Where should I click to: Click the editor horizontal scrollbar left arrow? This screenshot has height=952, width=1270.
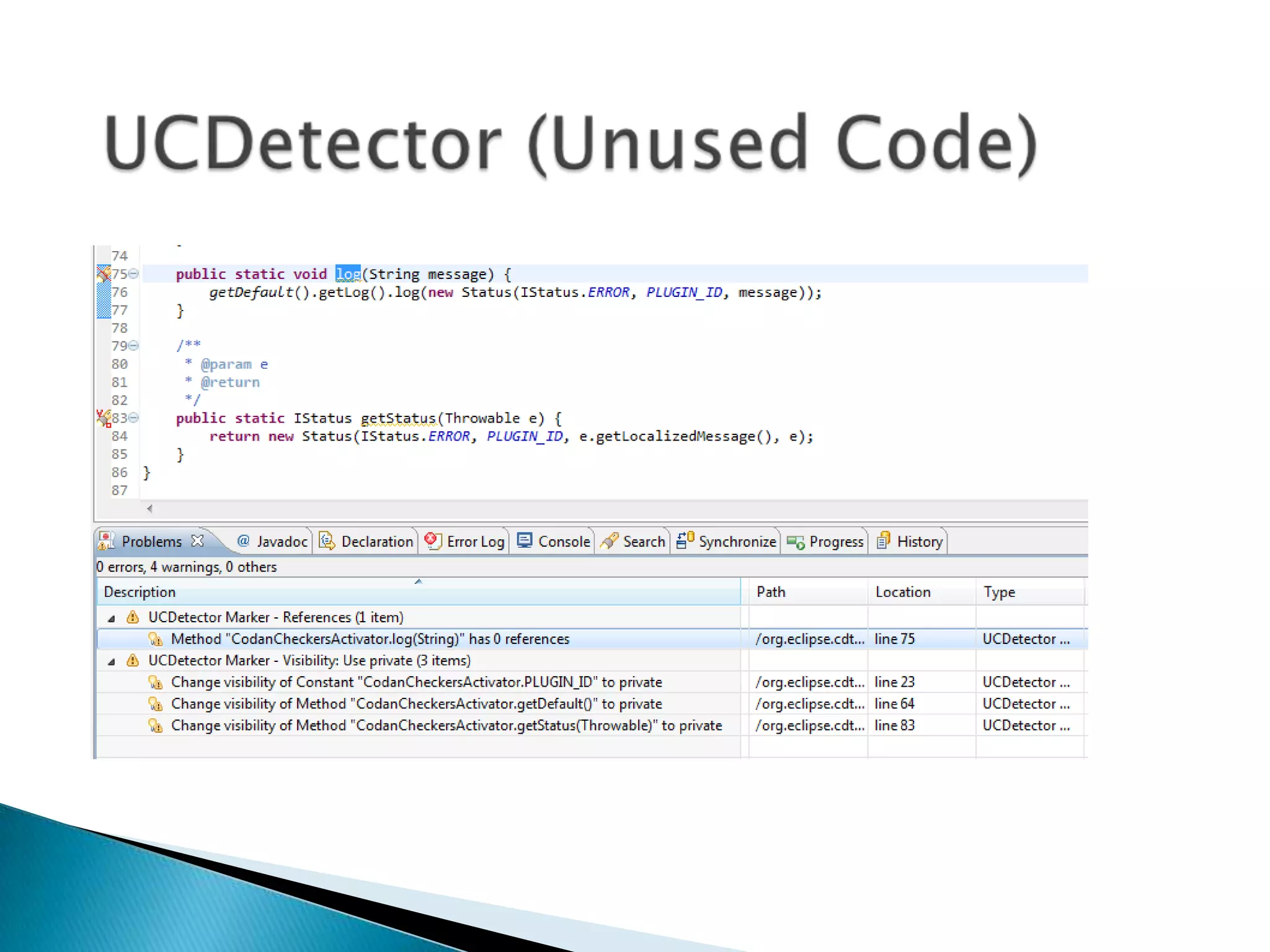tap(149, 509)
